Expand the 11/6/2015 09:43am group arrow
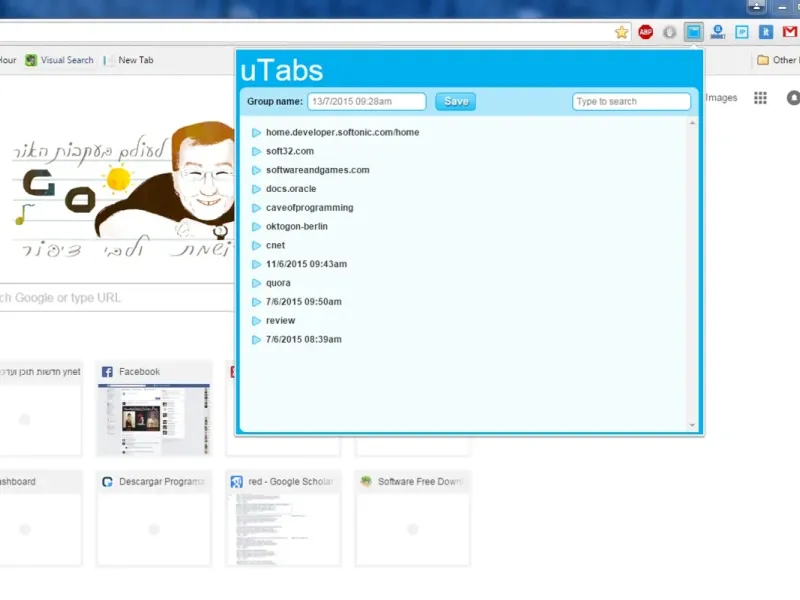 click(256, 264)
